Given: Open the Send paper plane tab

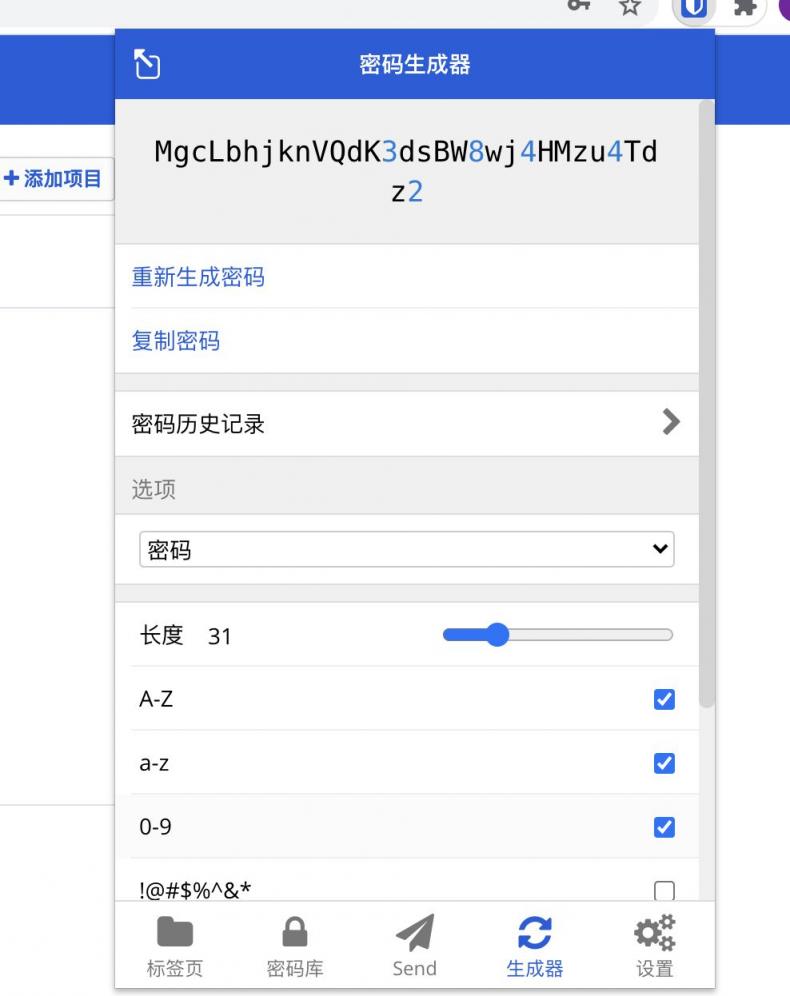Looking at the screenshot, I should point(415,945).
